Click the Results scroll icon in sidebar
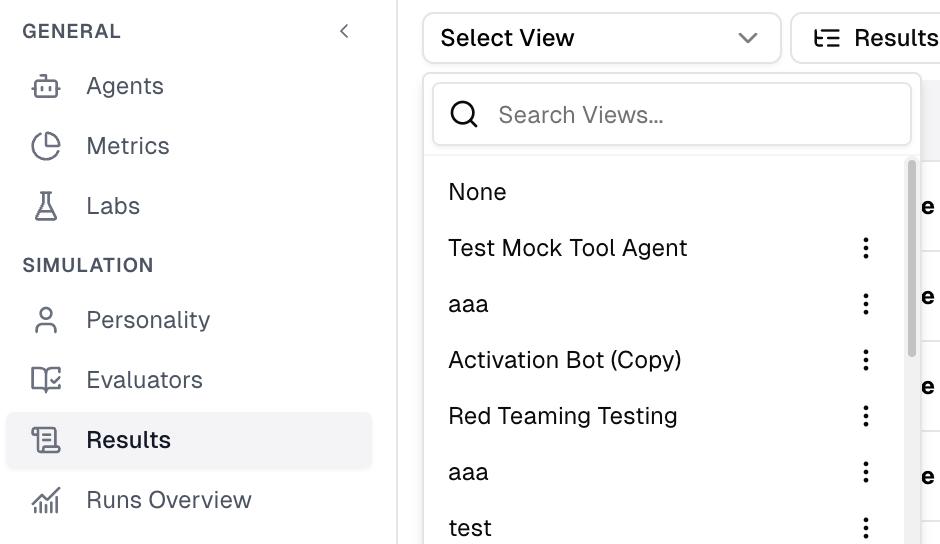 [46, 441]
